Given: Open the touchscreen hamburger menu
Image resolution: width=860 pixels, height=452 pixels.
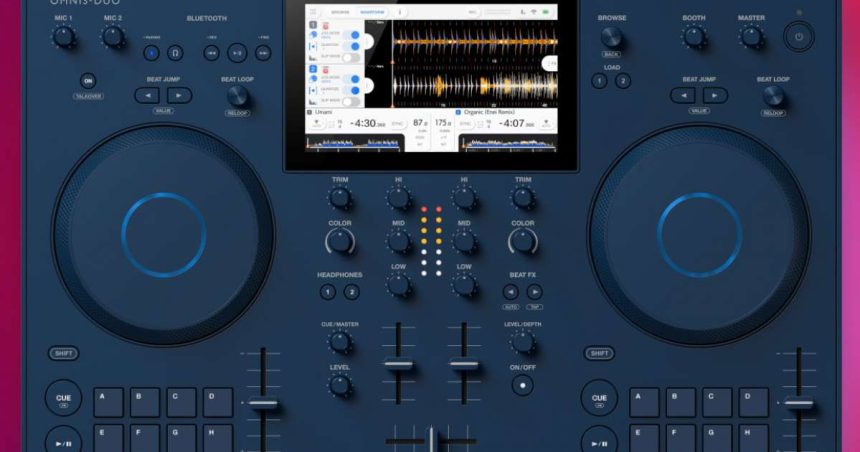Looking at the screenshot, I should click(x=313, y=12).
